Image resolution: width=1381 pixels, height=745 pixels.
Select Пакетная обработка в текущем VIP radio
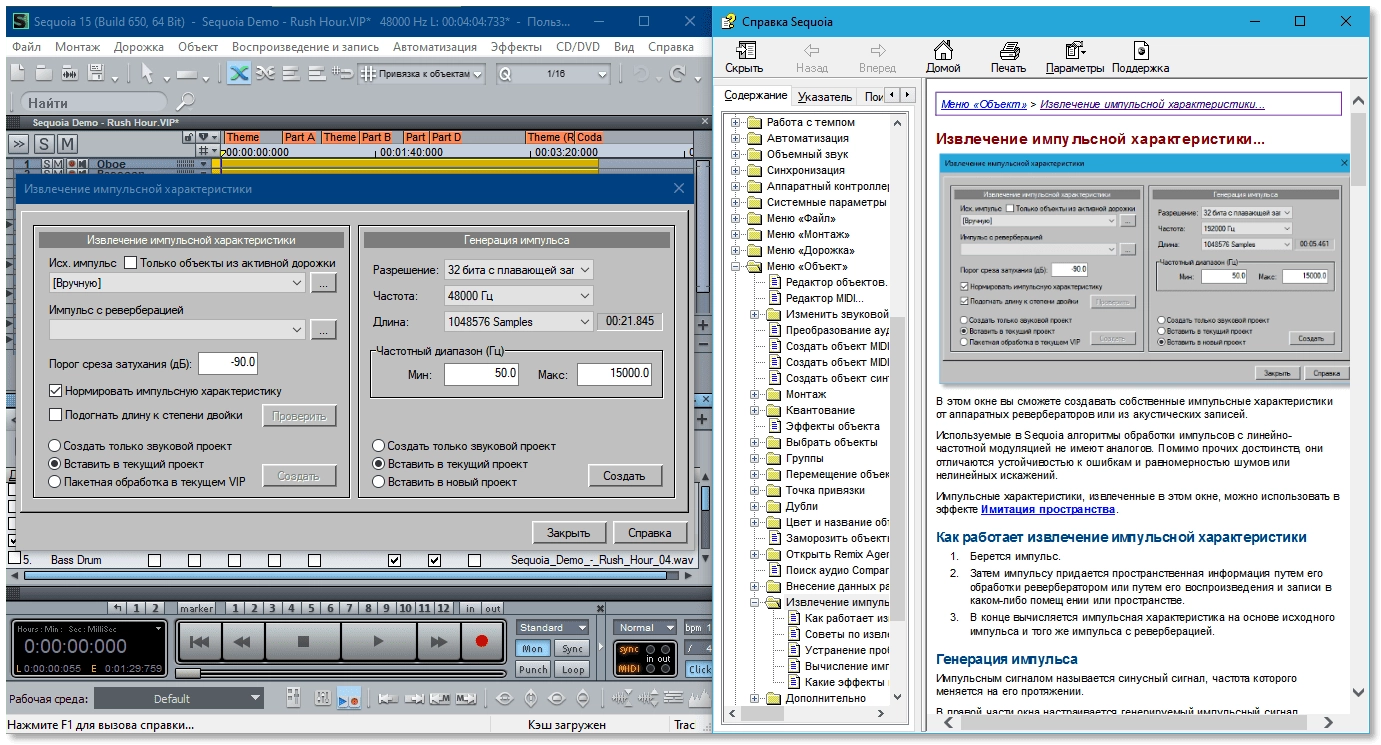(x=56, y=482)
